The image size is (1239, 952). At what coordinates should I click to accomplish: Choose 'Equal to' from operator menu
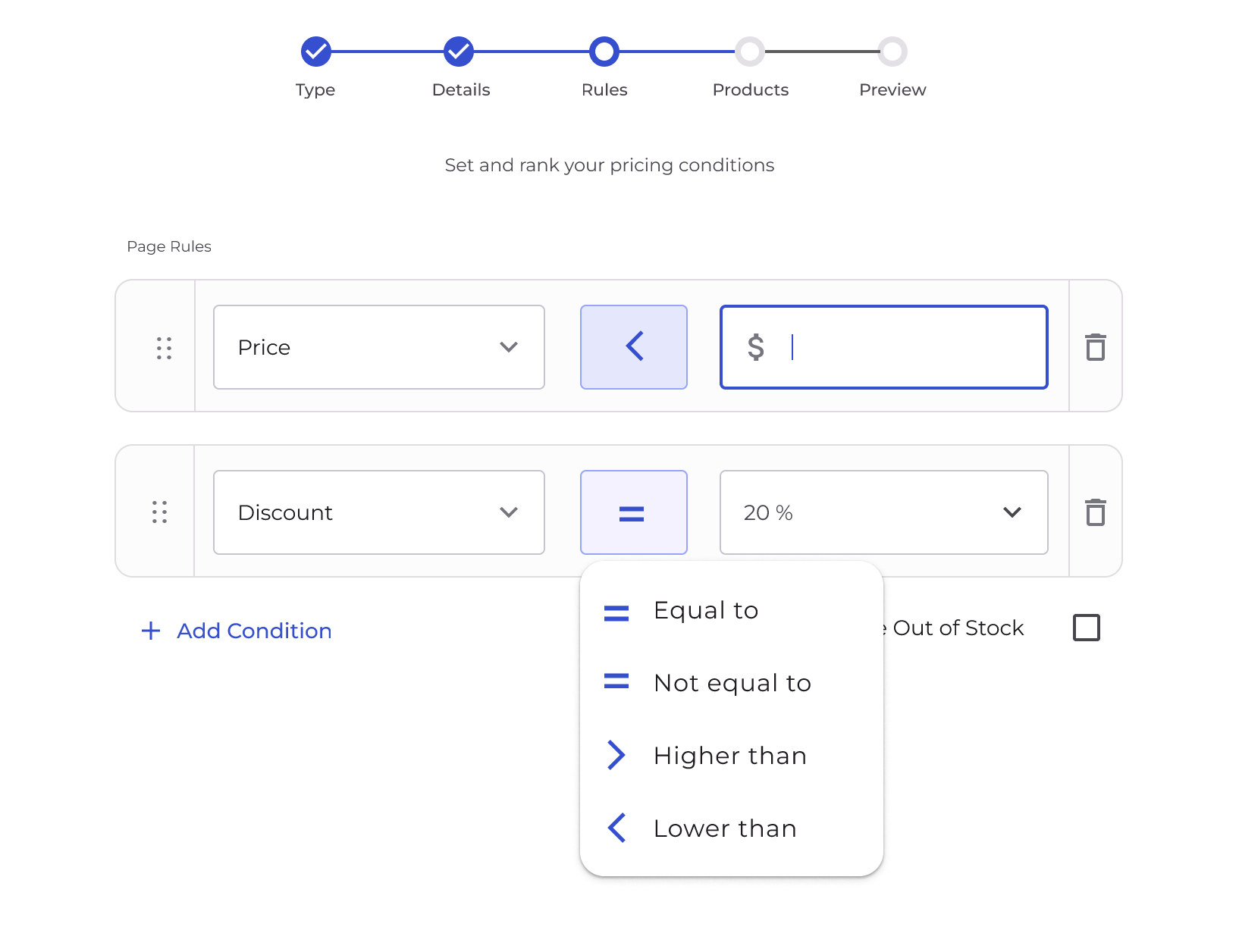705,611
